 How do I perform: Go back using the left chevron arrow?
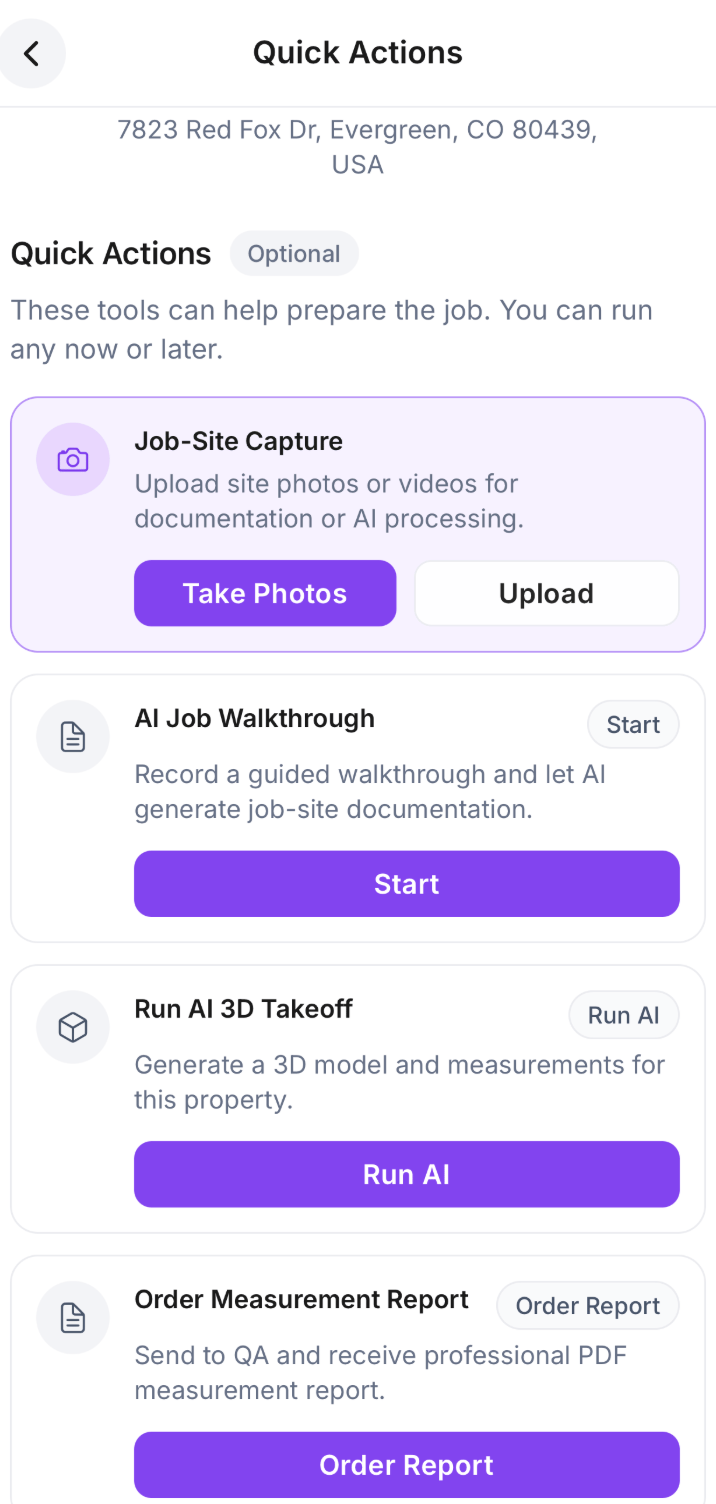(32, 53)
